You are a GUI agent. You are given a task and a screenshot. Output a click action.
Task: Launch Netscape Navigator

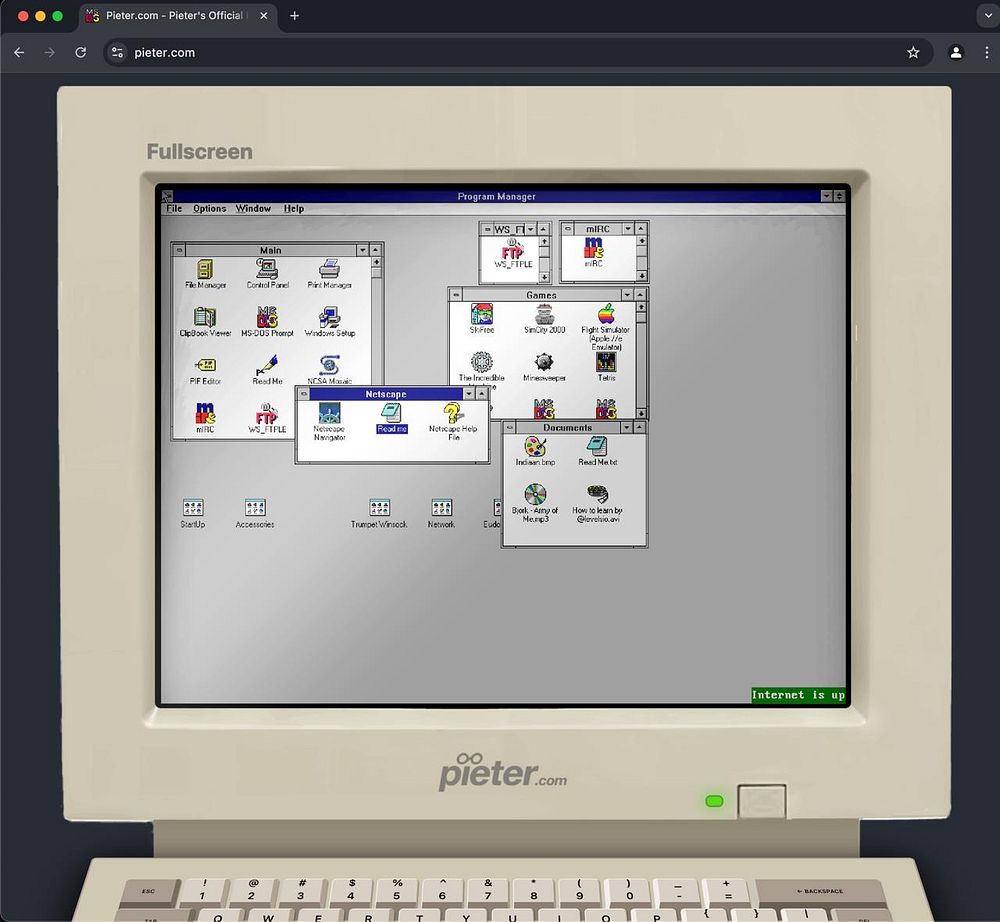[329, 421]
